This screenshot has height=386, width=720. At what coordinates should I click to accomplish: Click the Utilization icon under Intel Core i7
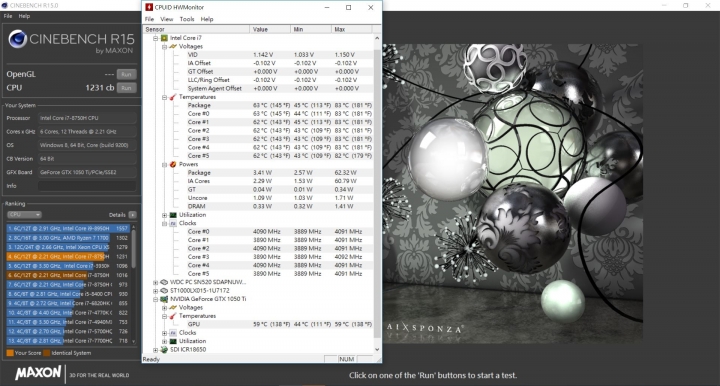coord(173,215)
